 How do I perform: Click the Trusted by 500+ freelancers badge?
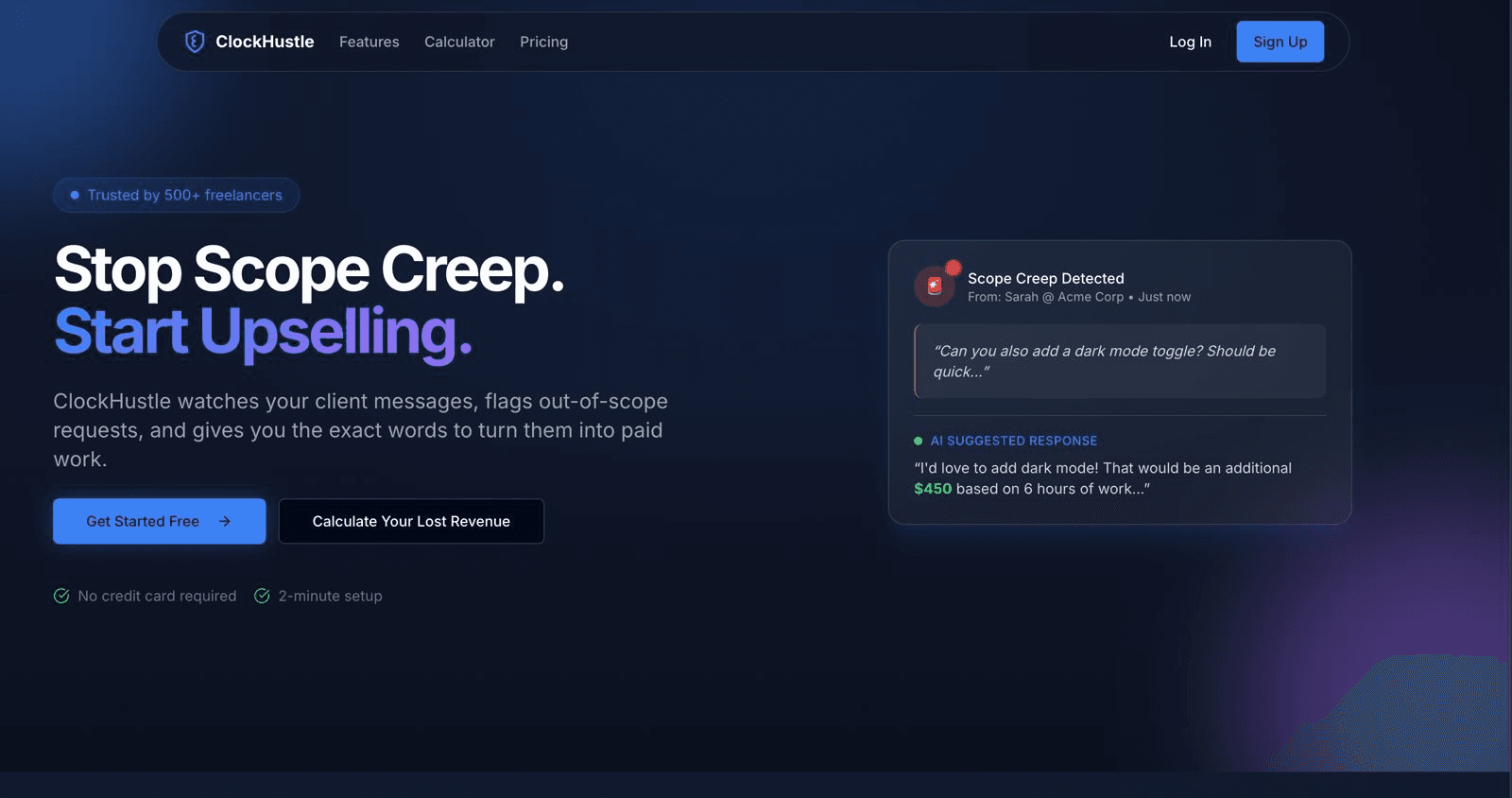pos(177,195)
